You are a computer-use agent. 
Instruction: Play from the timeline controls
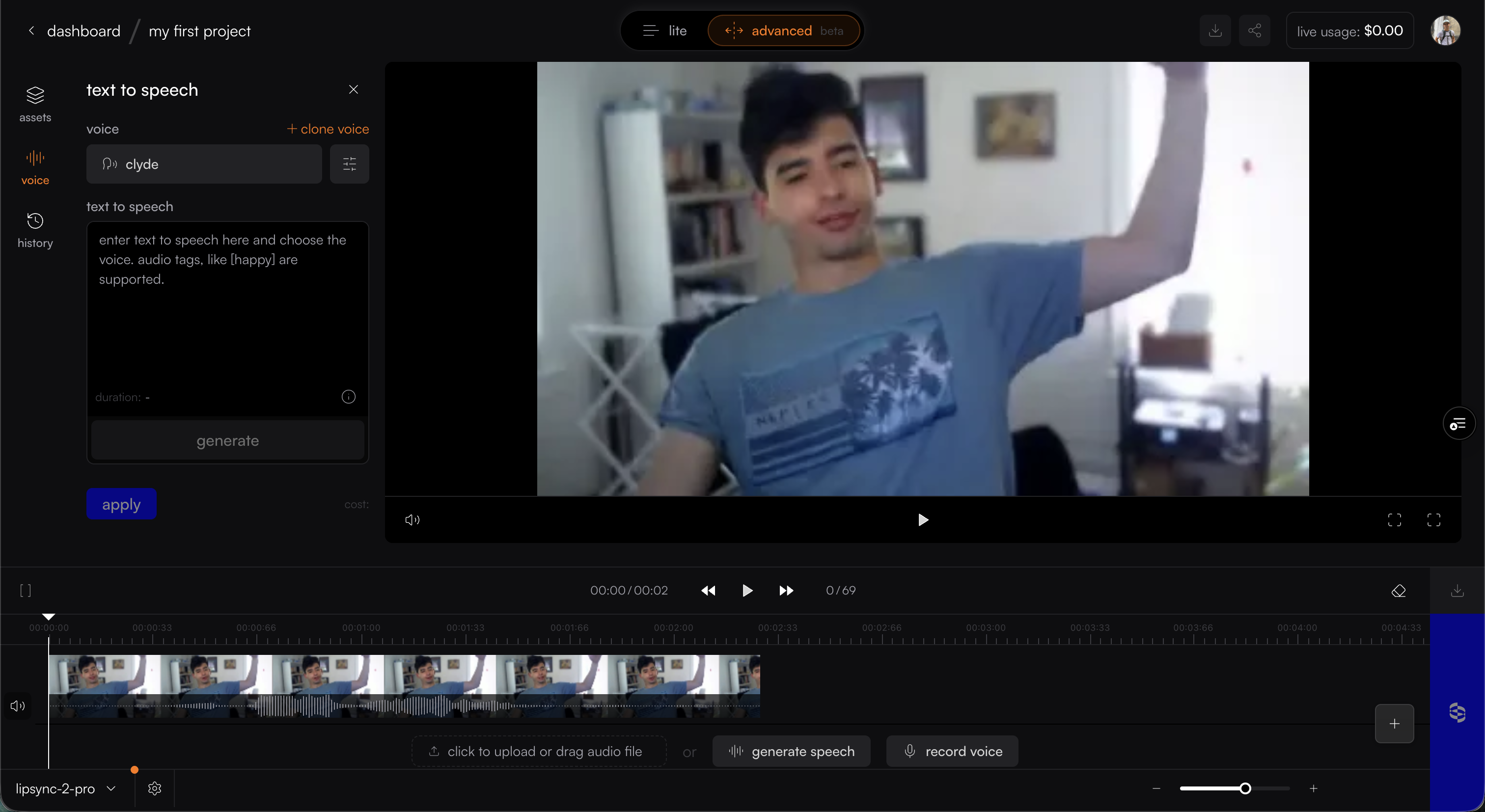pos(747,591)
